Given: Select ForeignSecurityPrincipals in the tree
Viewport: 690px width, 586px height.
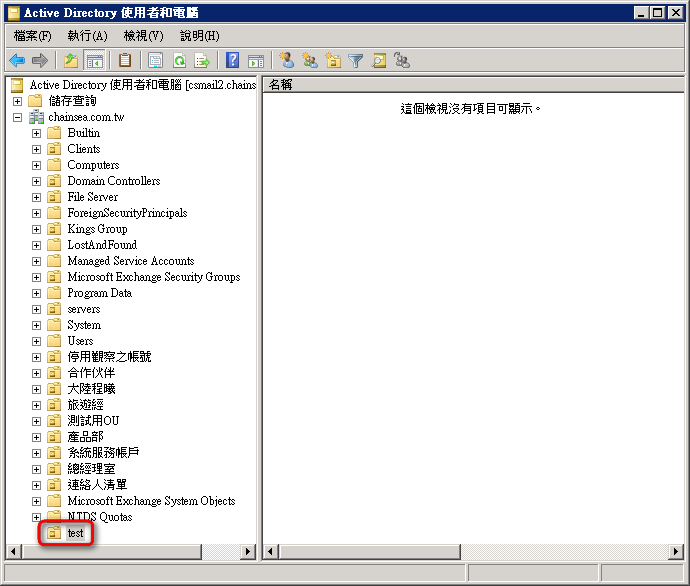Looking at the screenshot, I should tap(127, 213).
